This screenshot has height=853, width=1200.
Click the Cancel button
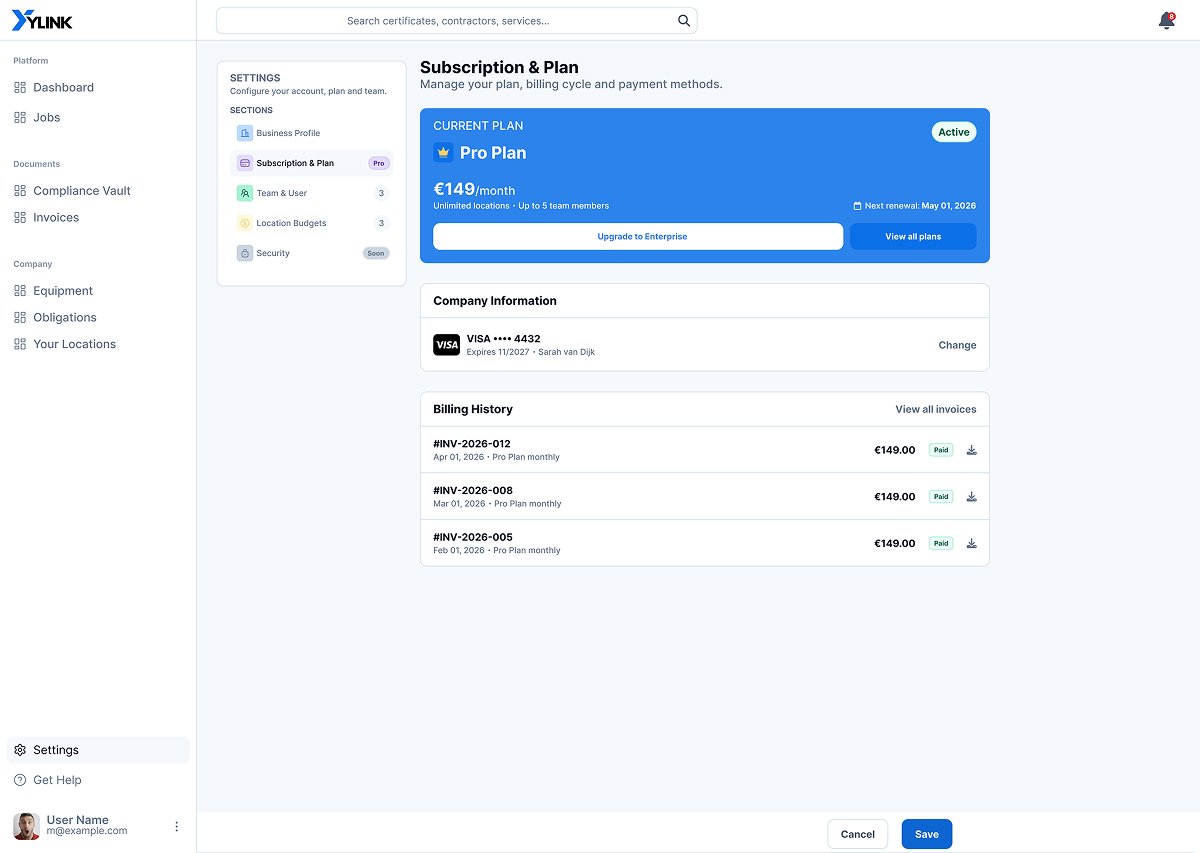coord(858,834)
